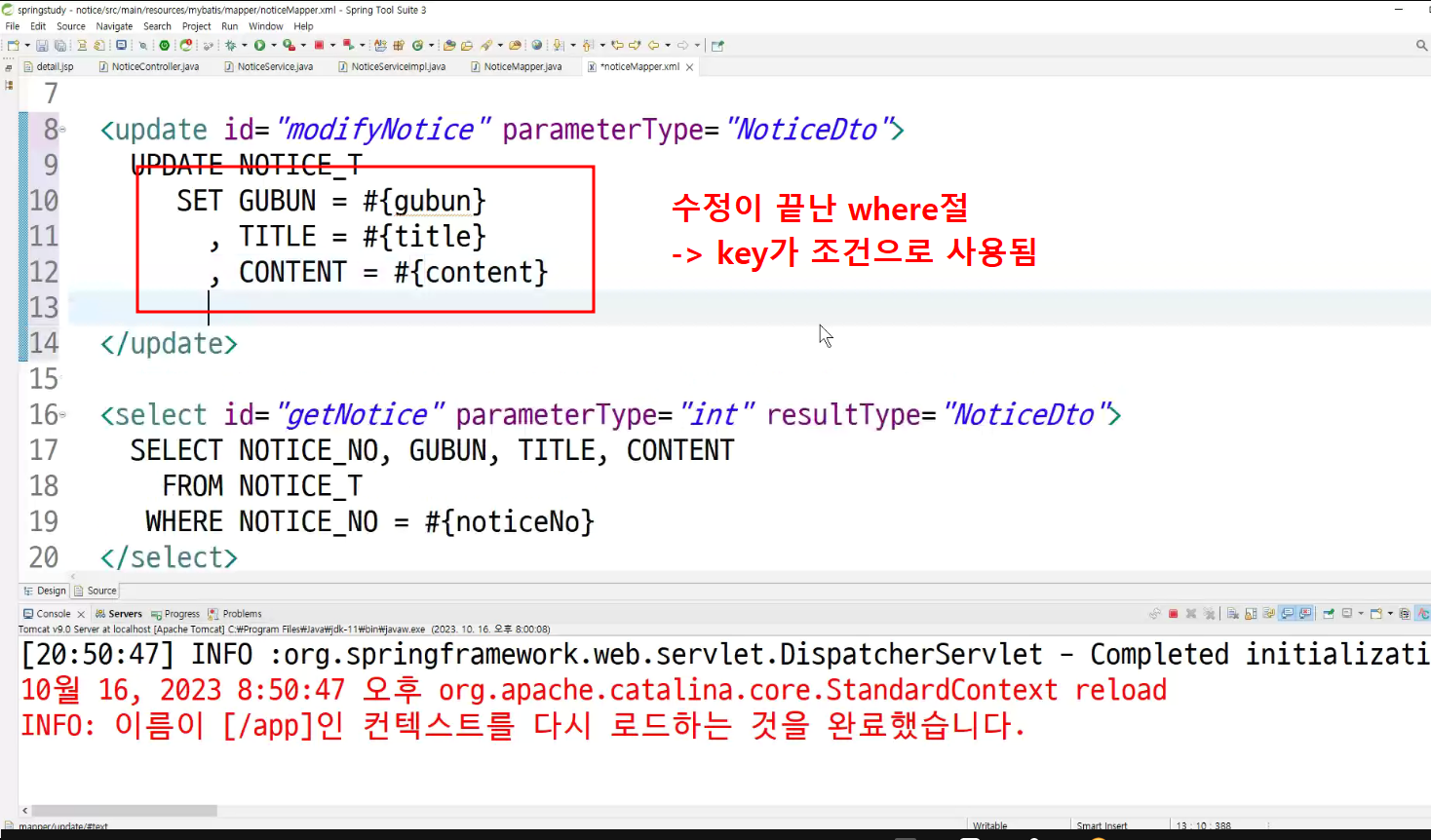Click the text CONTENT = #{content}
This screenshot has width=1431, height=840.
(x=393, y=272)
